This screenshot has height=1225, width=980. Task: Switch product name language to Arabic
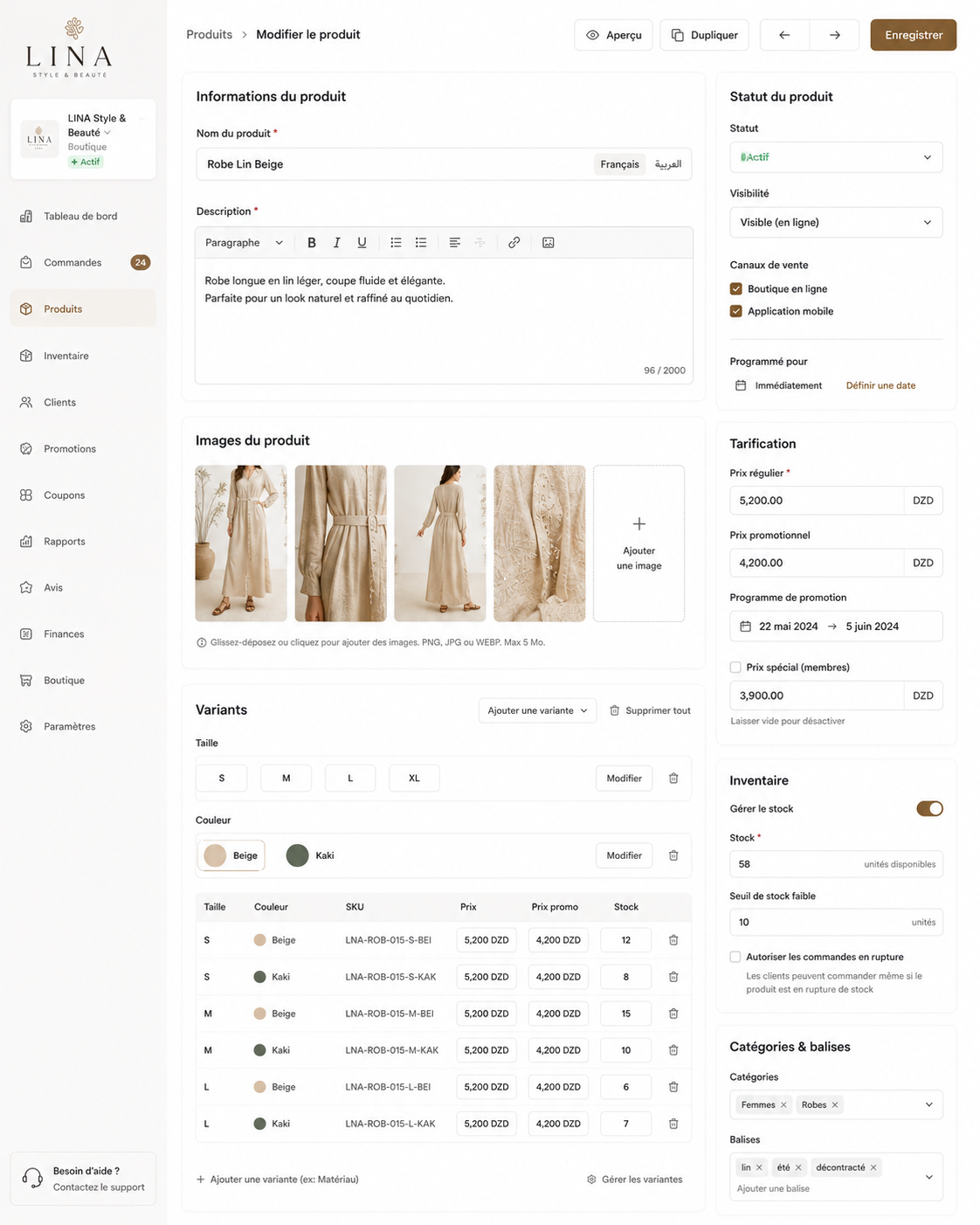(668, 164)
